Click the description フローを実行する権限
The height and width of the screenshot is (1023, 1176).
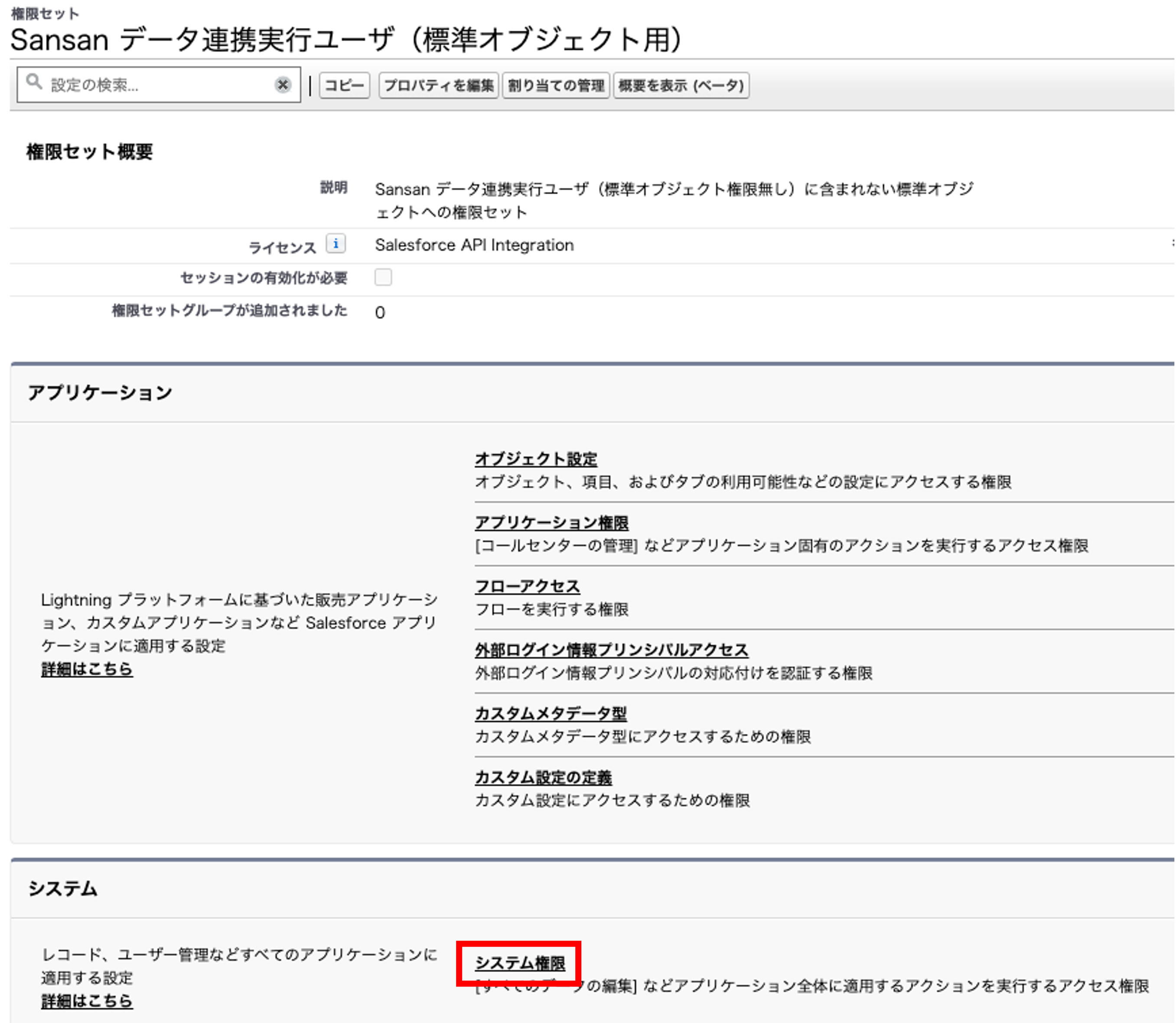click(x=551, y=609)
